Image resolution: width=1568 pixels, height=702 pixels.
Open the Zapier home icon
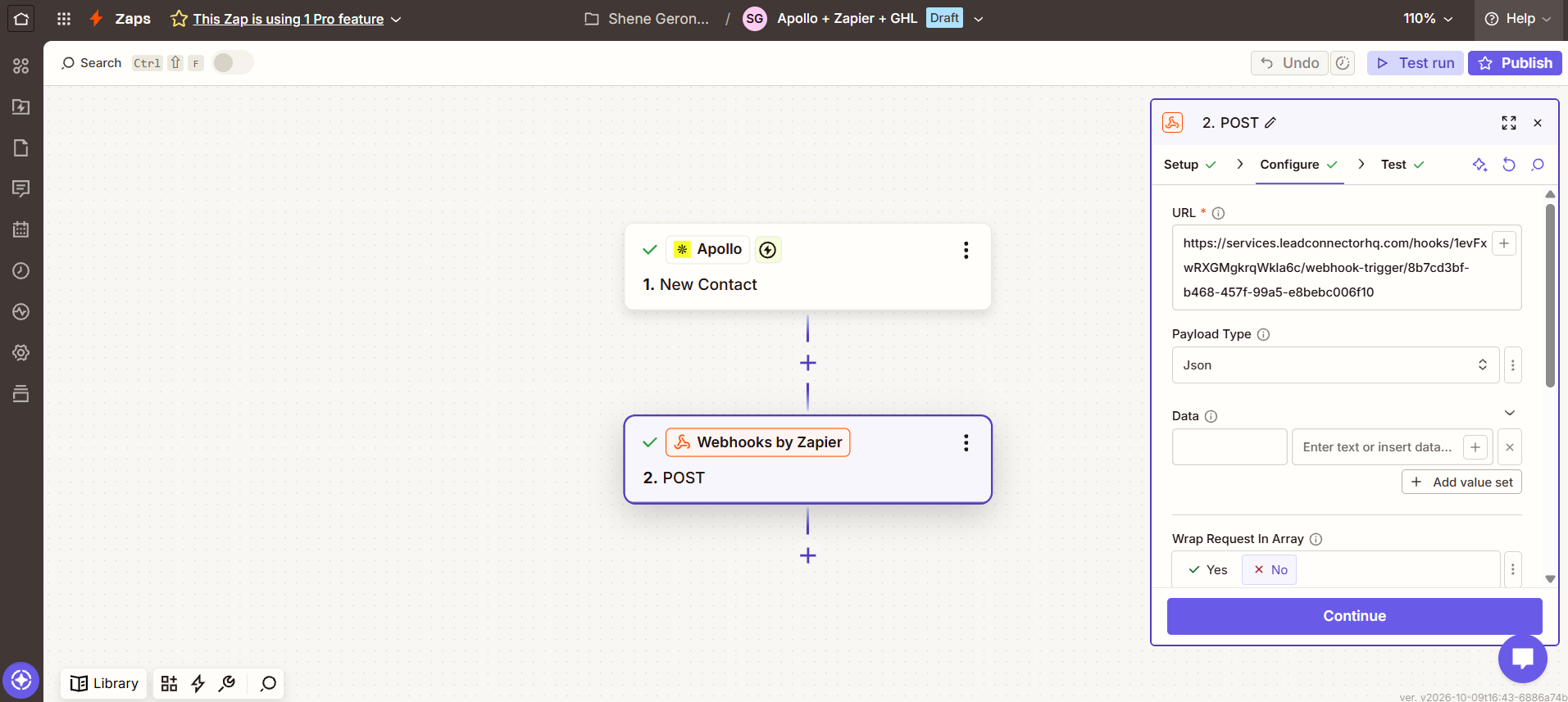pos(20,19)
